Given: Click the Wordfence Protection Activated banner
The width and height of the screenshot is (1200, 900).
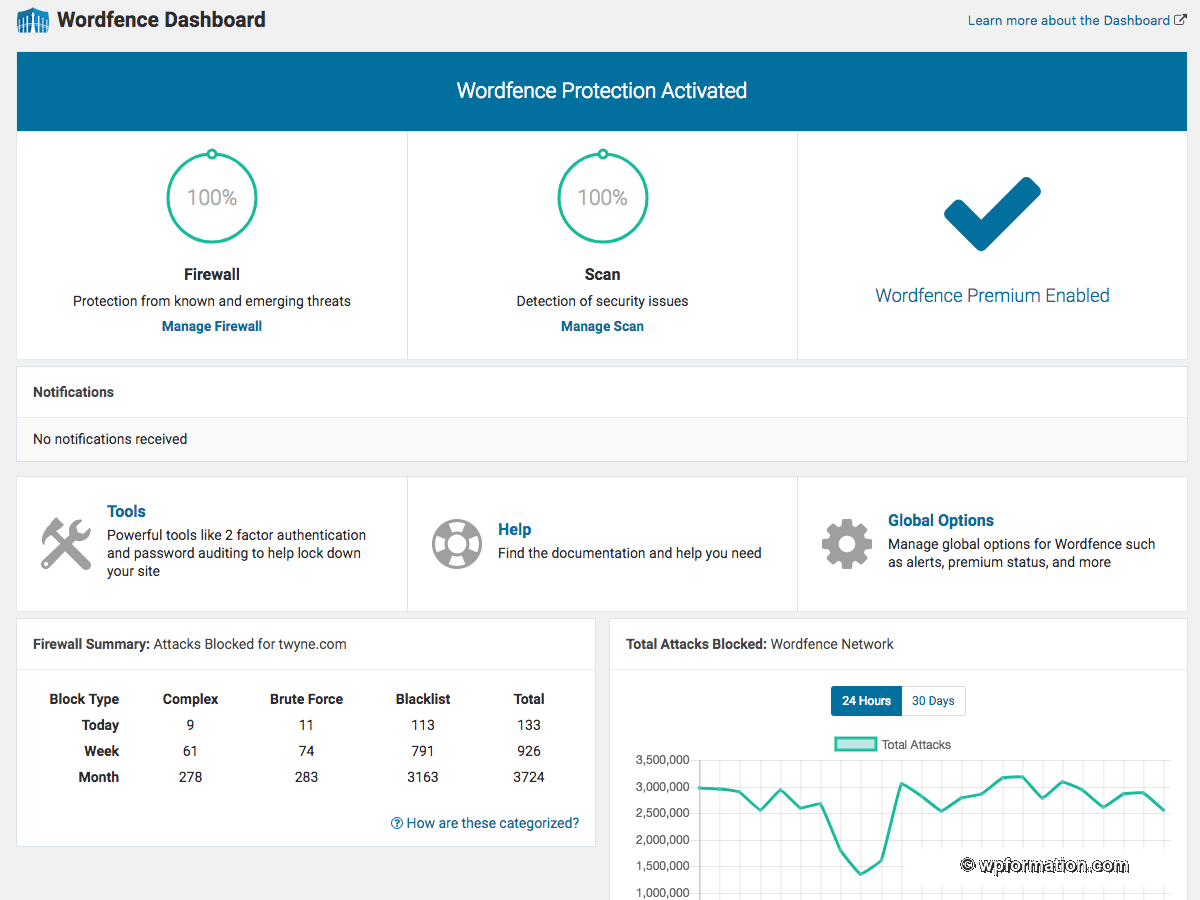Looking at the screenshot, I should coord(602,91).
